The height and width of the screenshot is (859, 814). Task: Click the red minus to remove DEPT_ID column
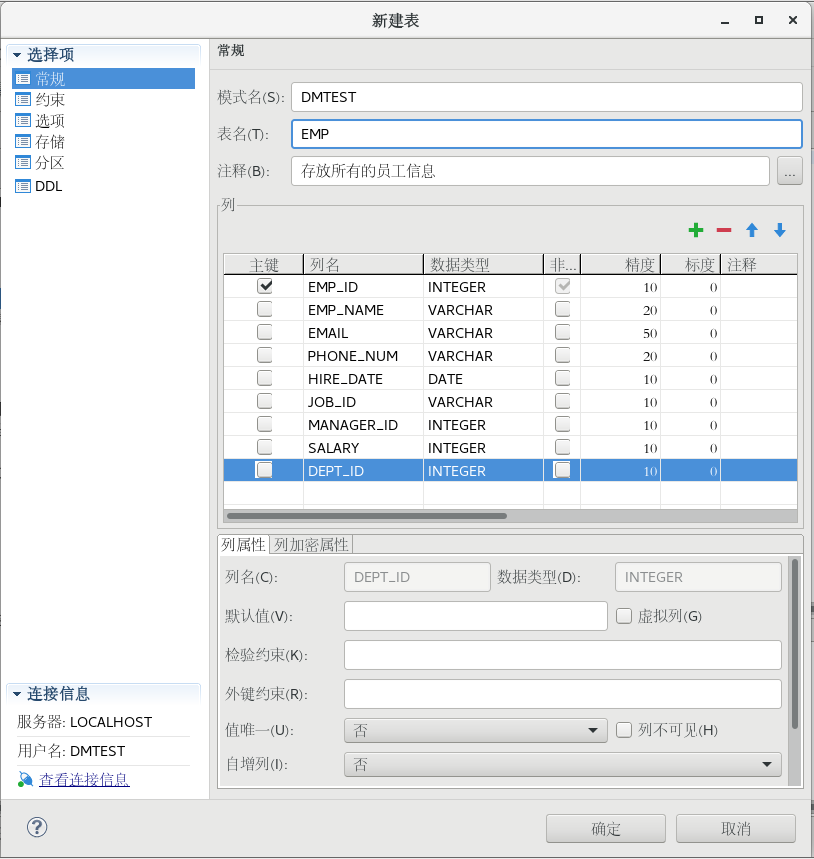(724, 230)
